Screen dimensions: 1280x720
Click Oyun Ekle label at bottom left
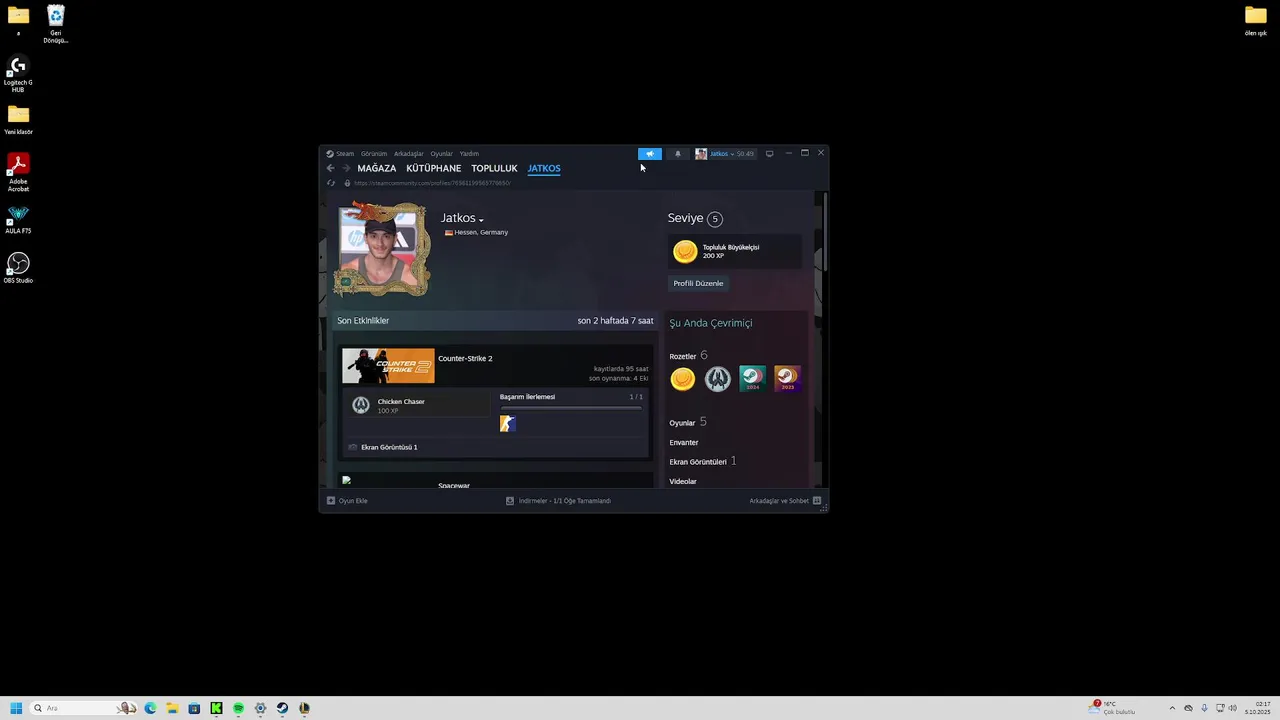click(353, 500)
